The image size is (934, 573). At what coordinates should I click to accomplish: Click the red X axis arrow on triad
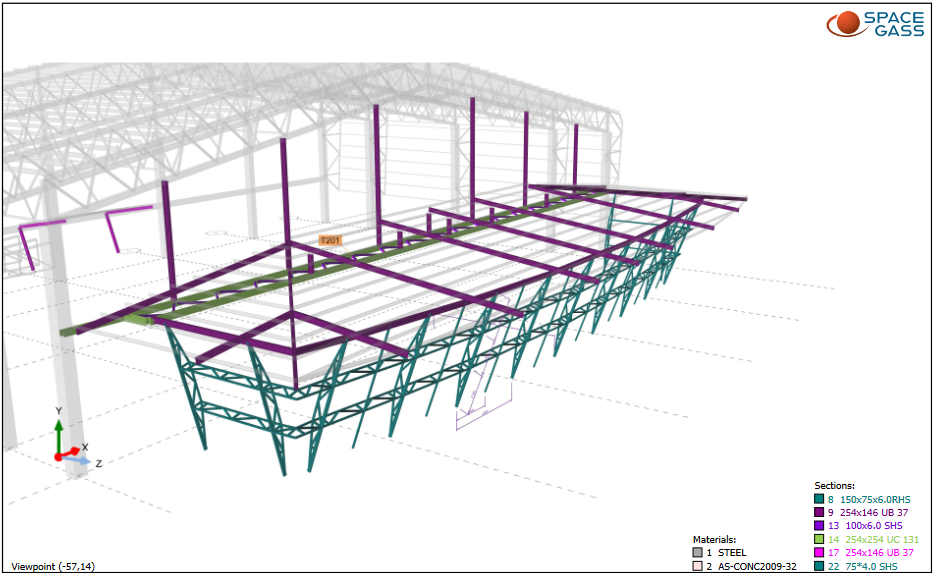click(x=73, y=452)
